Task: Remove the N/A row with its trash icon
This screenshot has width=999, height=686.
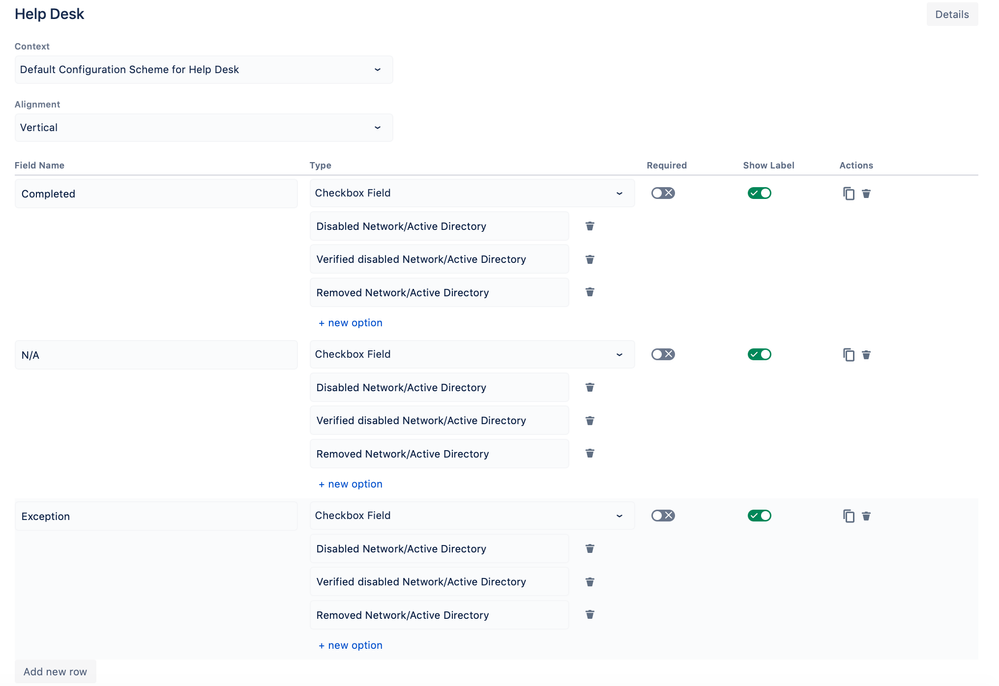Action: click(866, 354)
